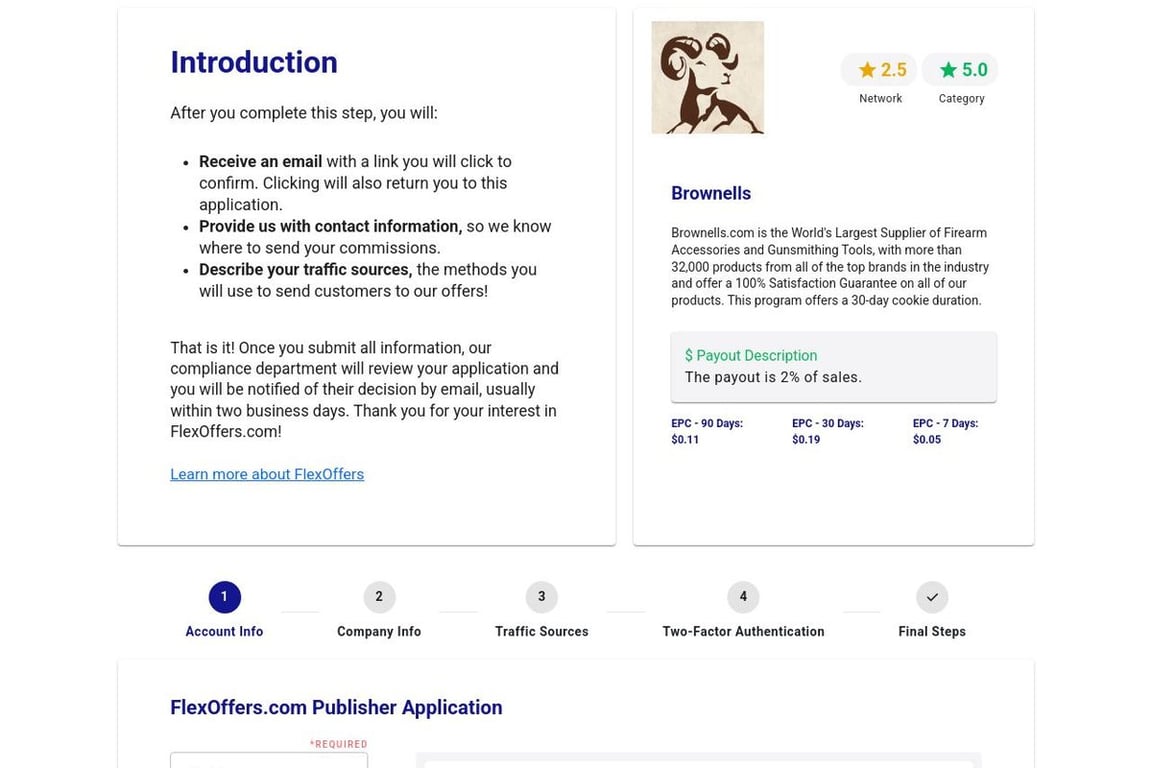1152x768 pixels.
Task: Click the Category rating star icon
Action: [948, 70]
